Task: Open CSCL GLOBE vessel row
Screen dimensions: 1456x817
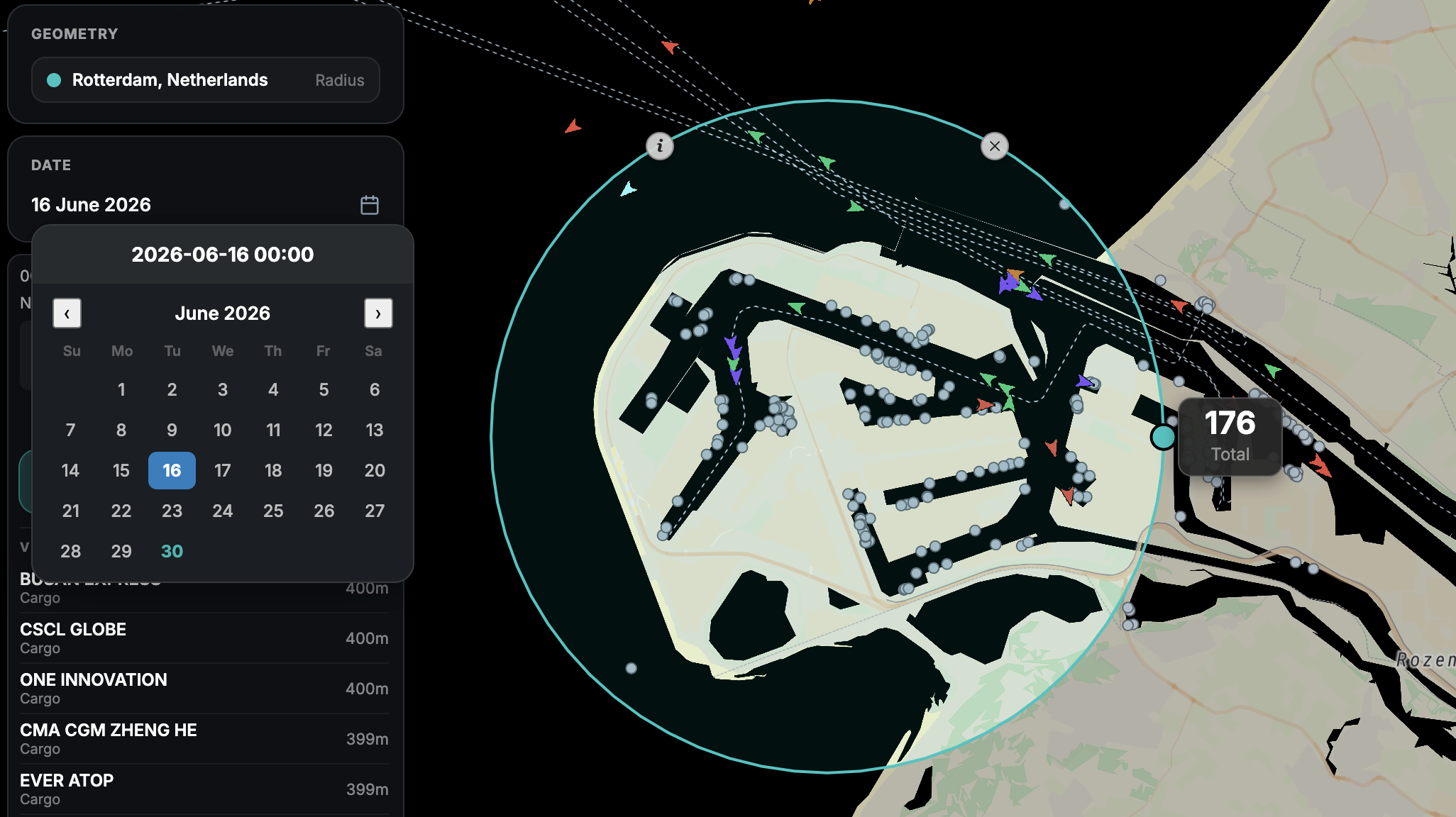Action: (204, 638)
